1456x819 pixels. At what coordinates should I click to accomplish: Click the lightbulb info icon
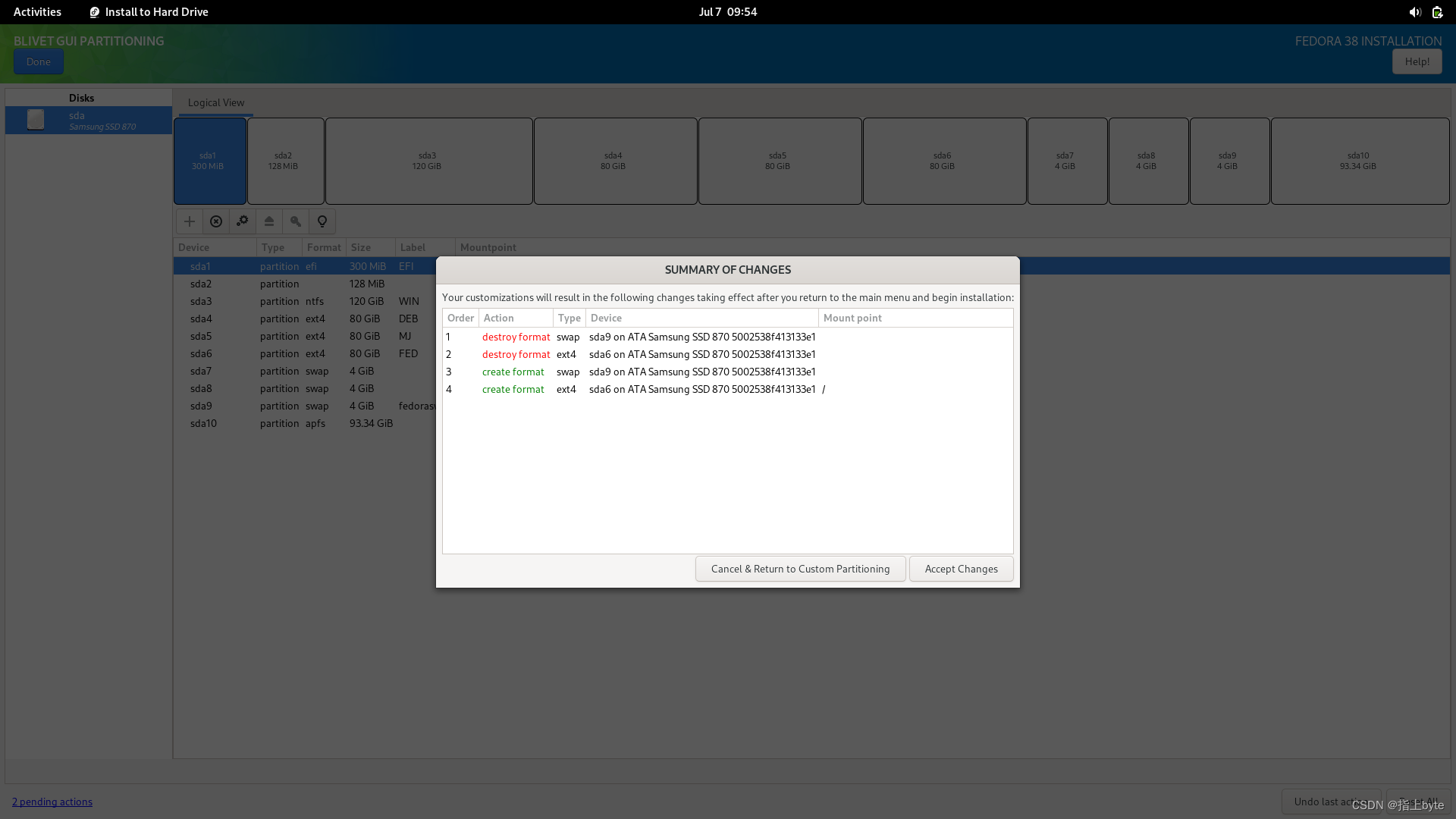[x=322, y=221]
